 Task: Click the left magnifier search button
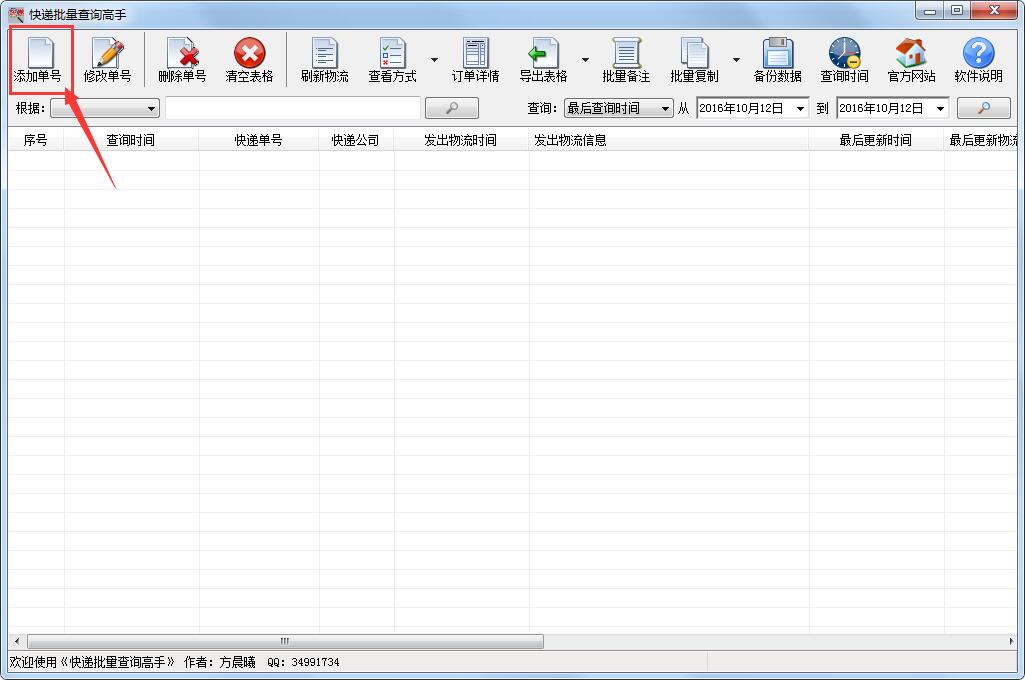tap(451, 107)
